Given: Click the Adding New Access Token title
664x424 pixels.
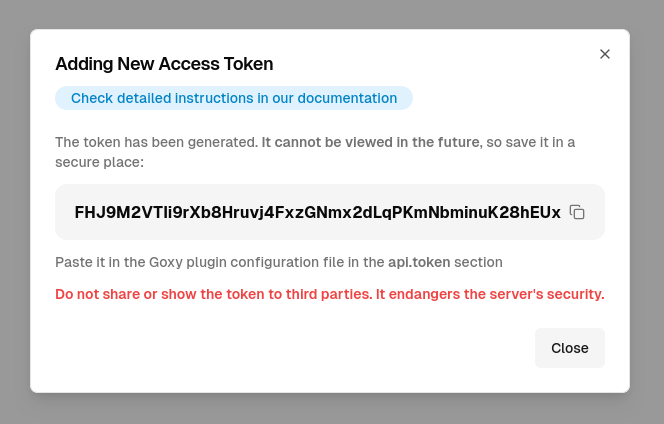Looking at the screenshot, I should 164,64.
